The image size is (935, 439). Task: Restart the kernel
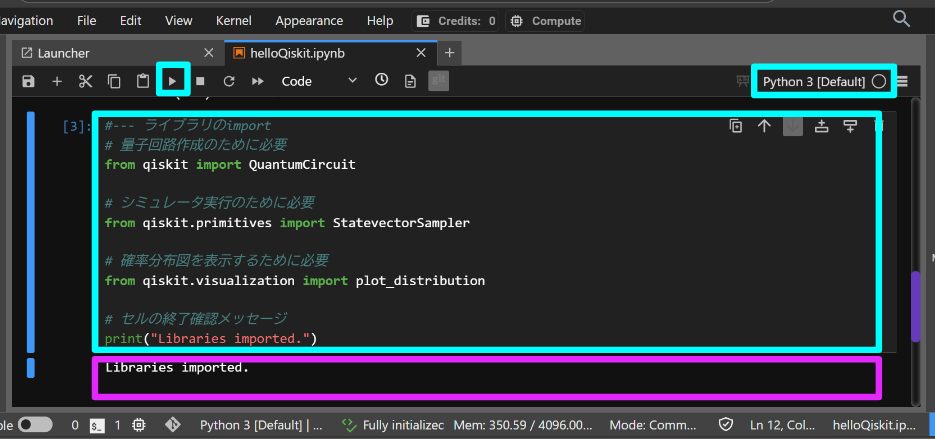click(x=229, y=81)
